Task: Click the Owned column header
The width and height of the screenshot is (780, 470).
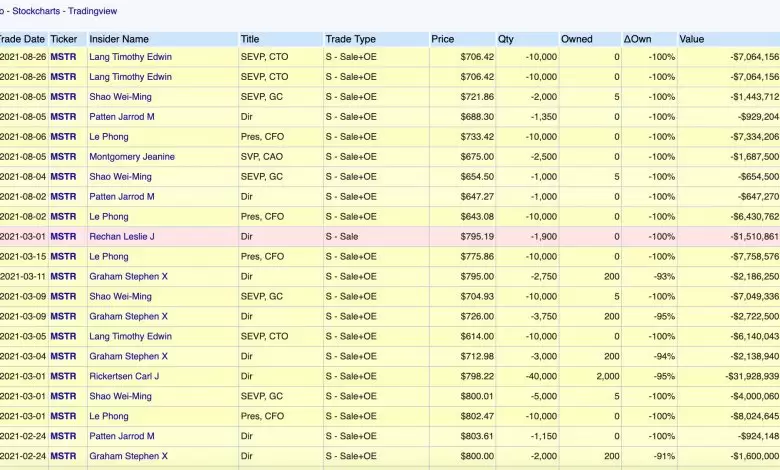Action: pyautogui.click(x=576, y=39)
